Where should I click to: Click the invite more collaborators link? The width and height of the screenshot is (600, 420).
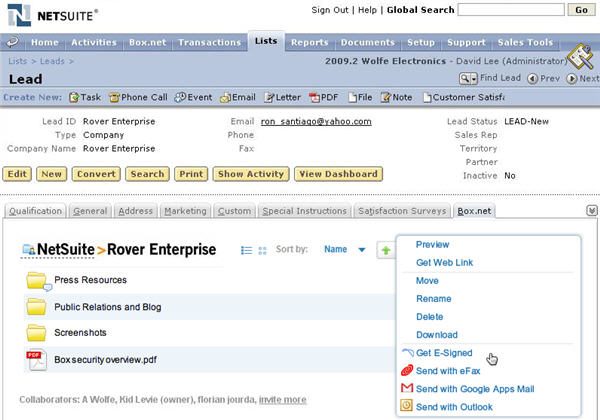pos(283,400)
